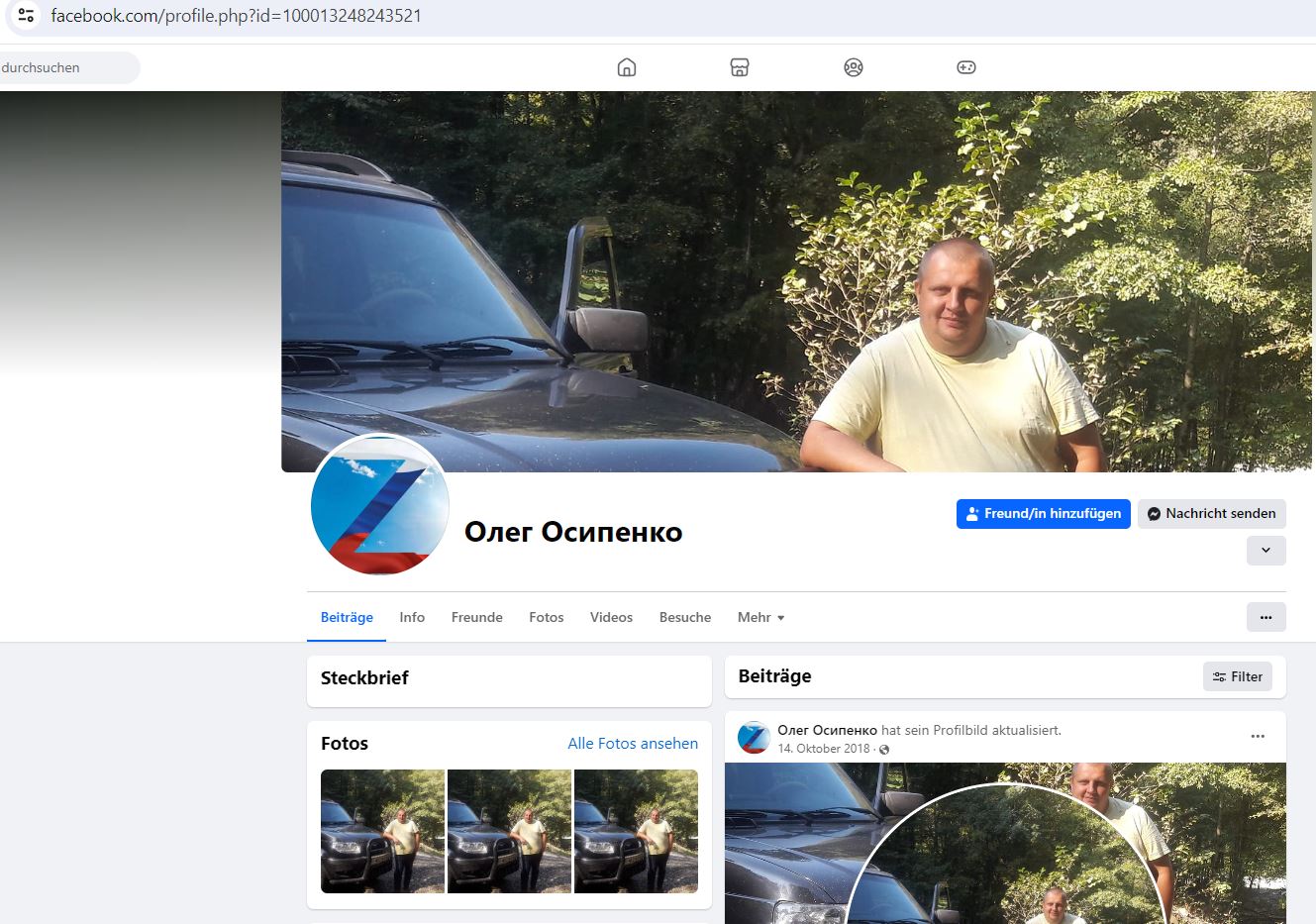Open the Besuche tab

pos(685,617)
